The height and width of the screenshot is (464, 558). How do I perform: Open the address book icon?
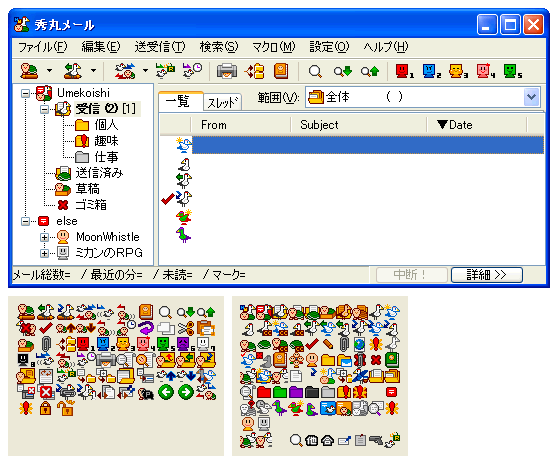pos(281,71)
